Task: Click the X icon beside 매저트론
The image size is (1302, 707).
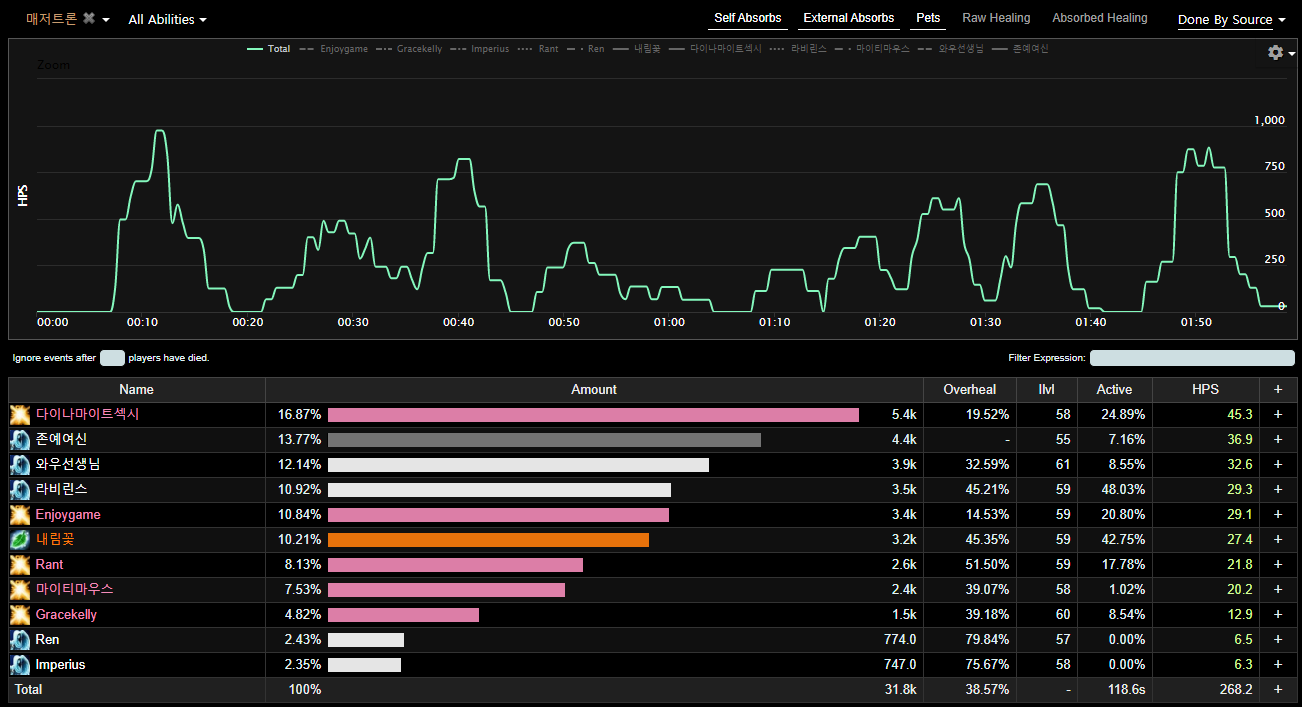Action: point(89,19)
